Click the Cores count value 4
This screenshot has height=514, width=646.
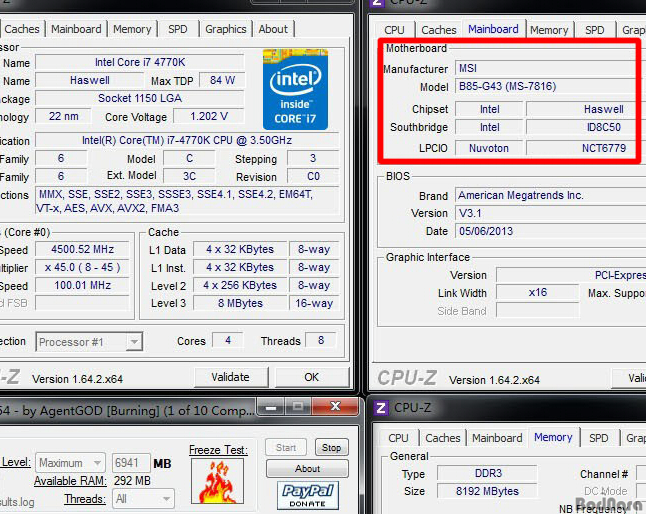pyautogui.click(x=228, y=340)
